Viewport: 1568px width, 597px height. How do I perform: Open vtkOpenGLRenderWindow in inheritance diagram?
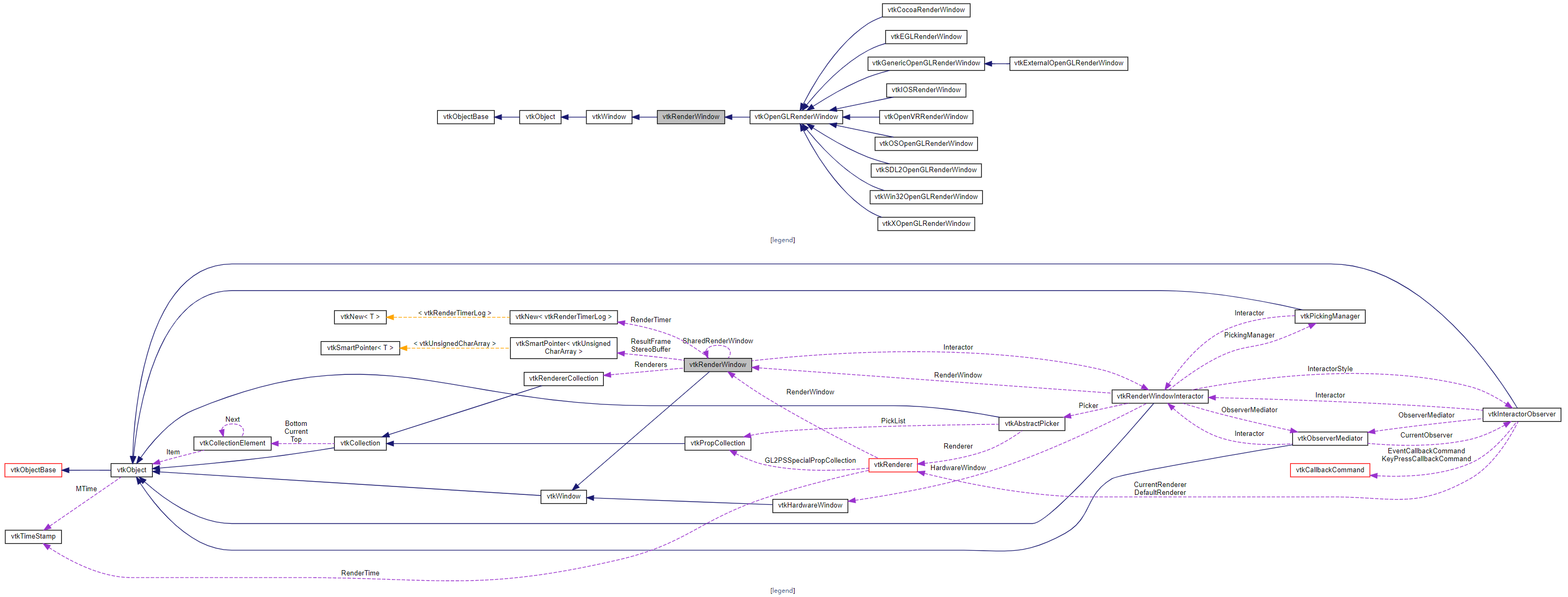point(796,117)
